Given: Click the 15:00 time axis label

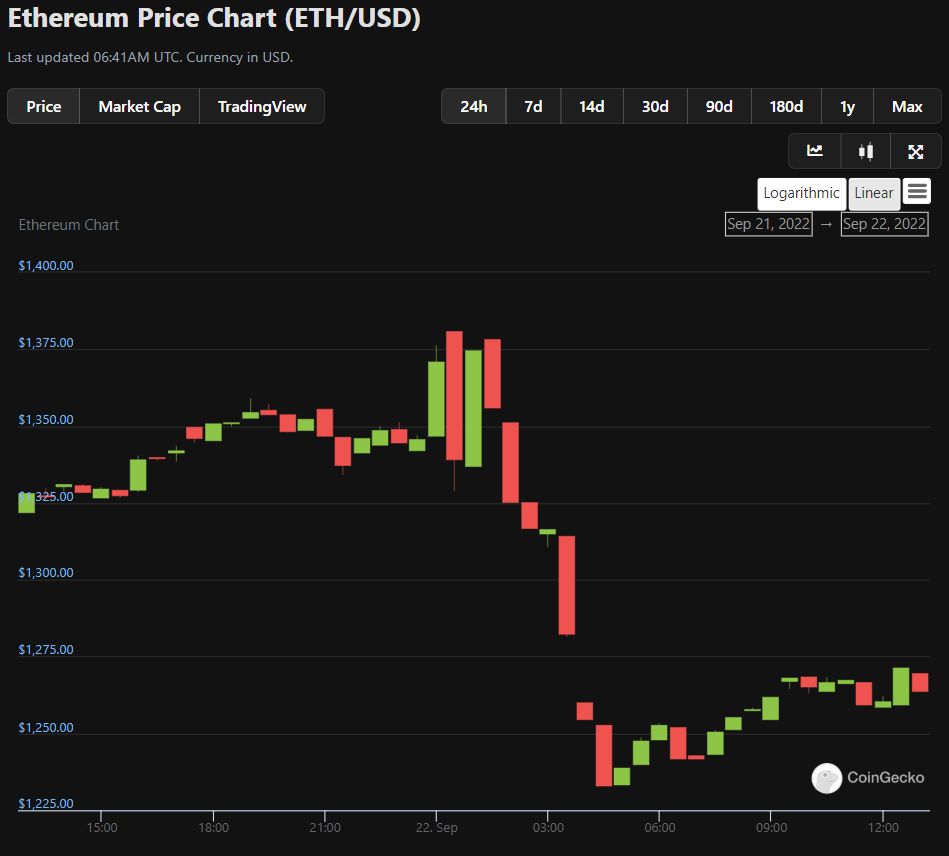Looking at the screenshot, I should pos(102,828).
